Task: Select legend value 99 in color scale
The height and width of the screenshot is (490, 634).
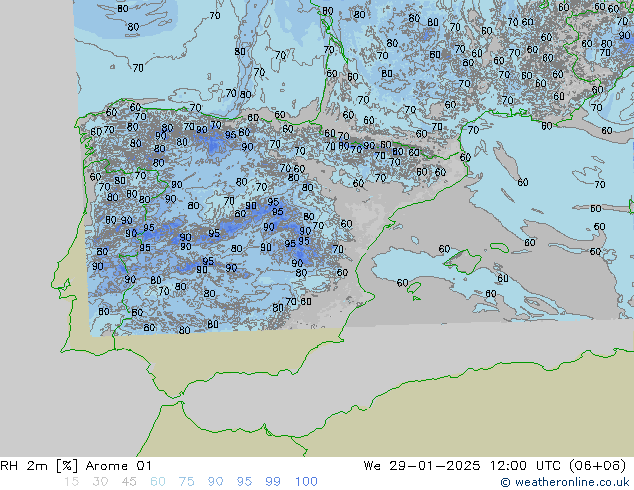Action: (x=273, y=482)
